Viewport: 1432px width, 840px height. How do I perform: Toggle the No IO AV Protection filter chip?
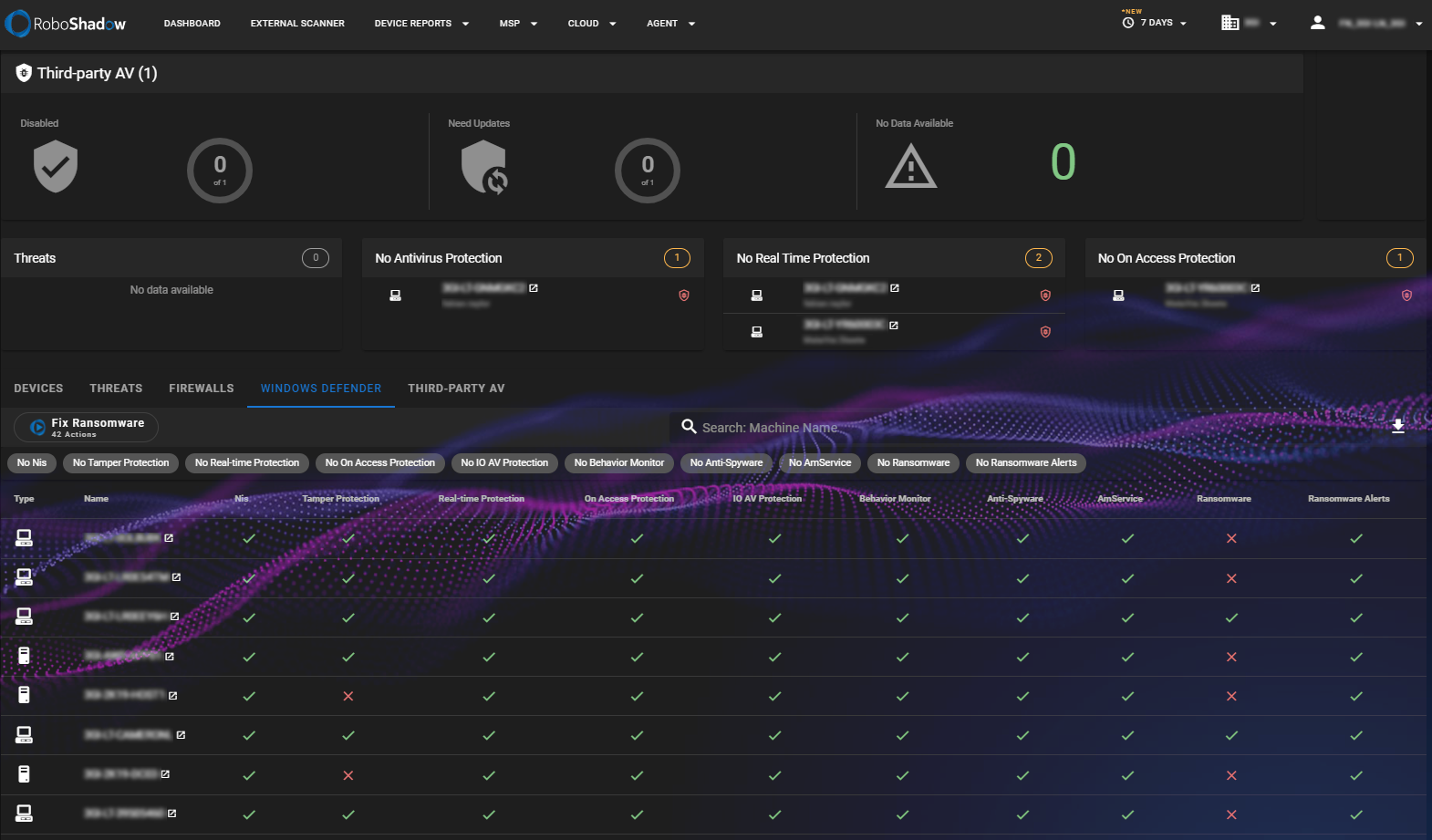[504, 463]
